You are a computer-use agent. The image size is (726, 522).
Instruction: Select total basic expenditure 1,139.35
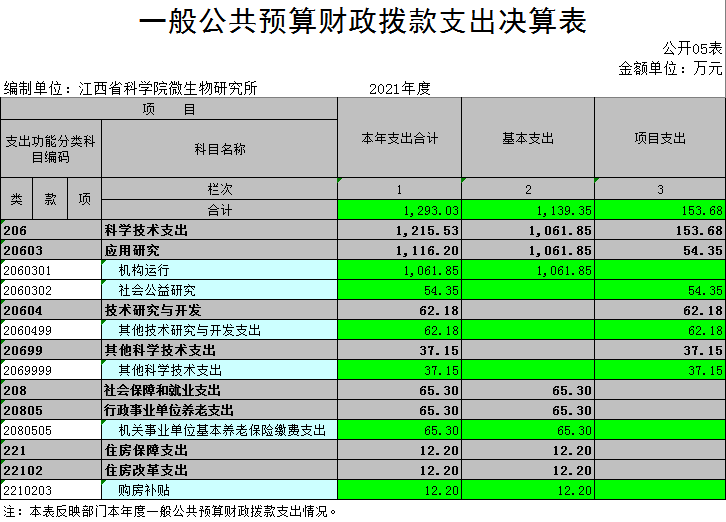528,210
